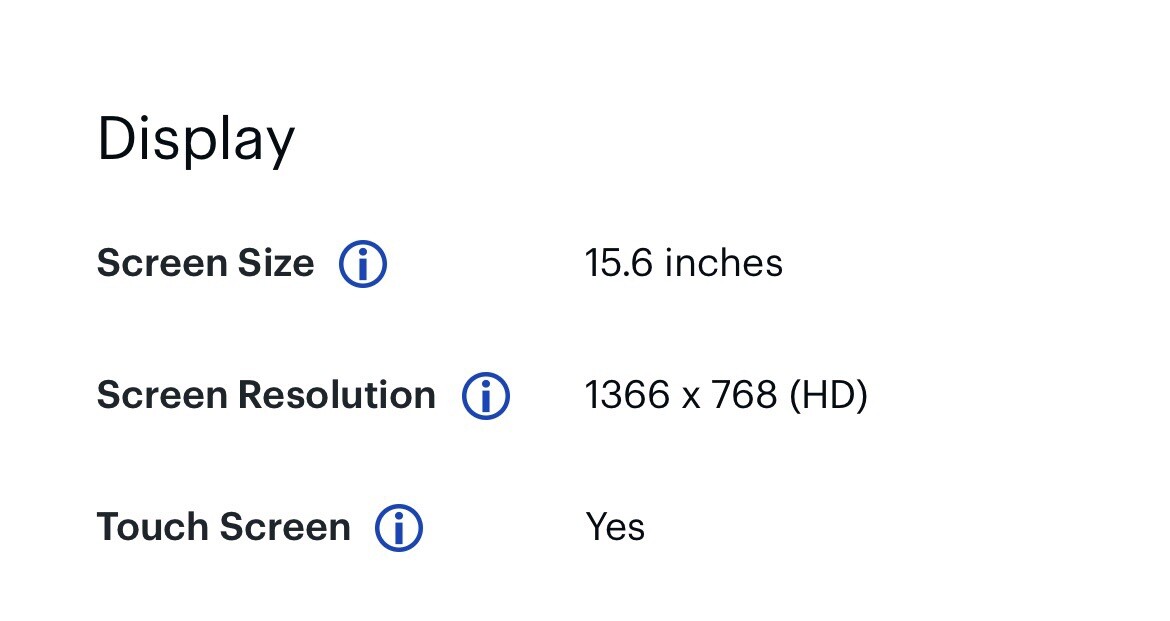Click the (HD) text in resolution value

[x=829, y=395]
